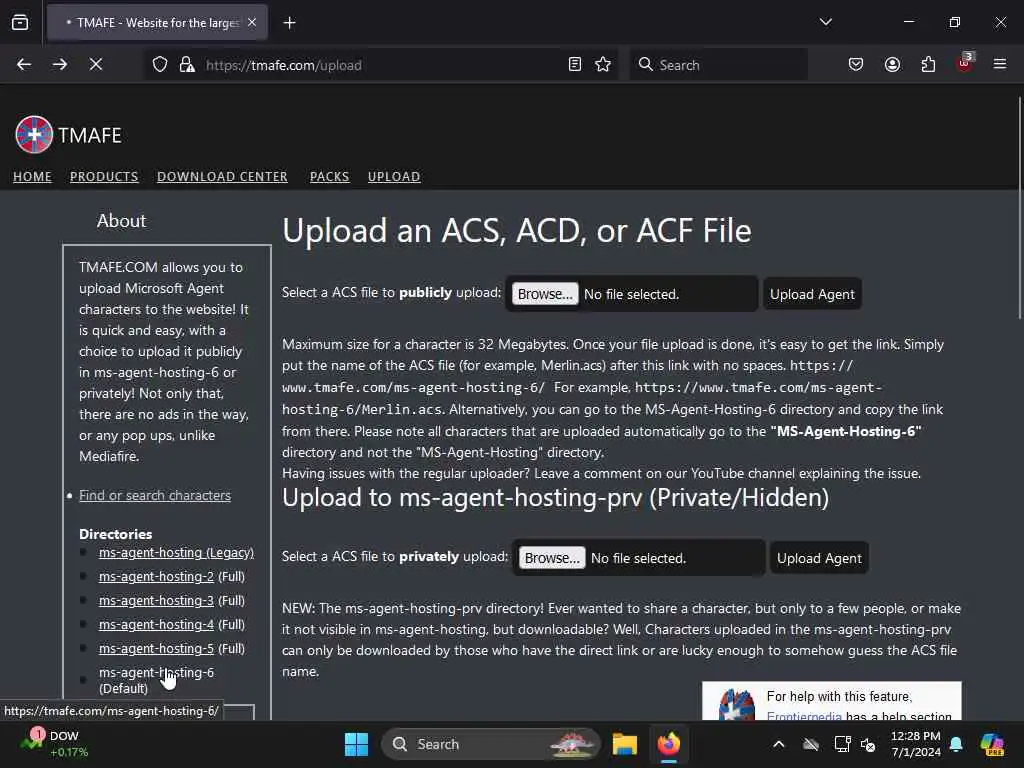Open the uBlock extension icon with badge

(965, 63)
